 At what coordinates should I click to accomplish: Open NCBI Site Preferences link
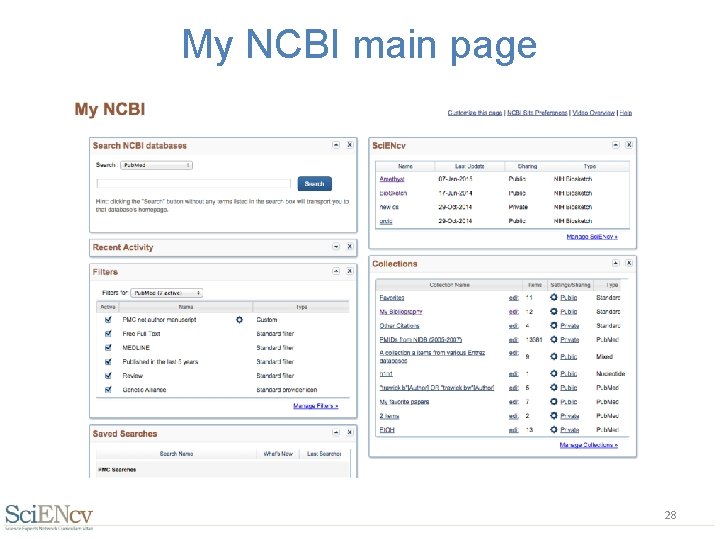[x=537, y=112]
